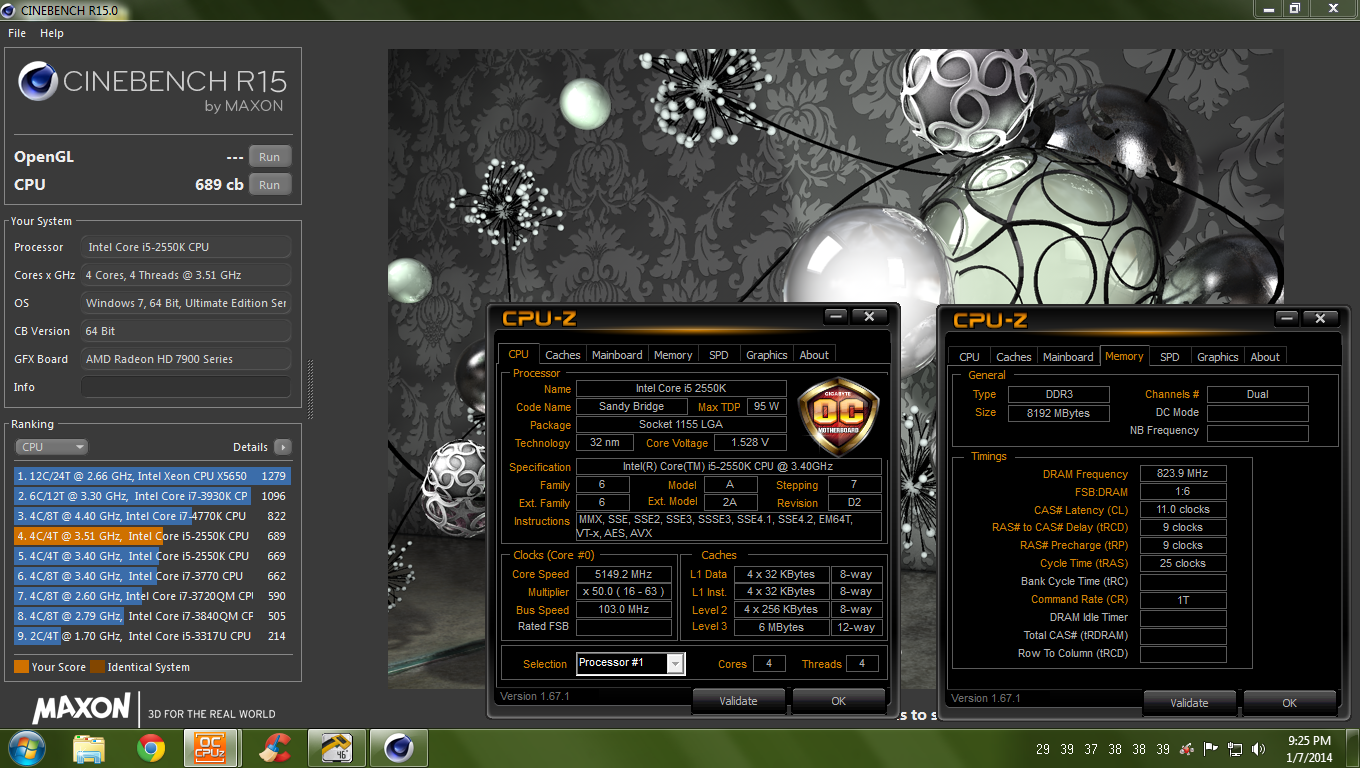Launch Google Chrome from the taskbar
Image resolution: width=1360 pixels, height=768 pixels.
click(151, 748)
